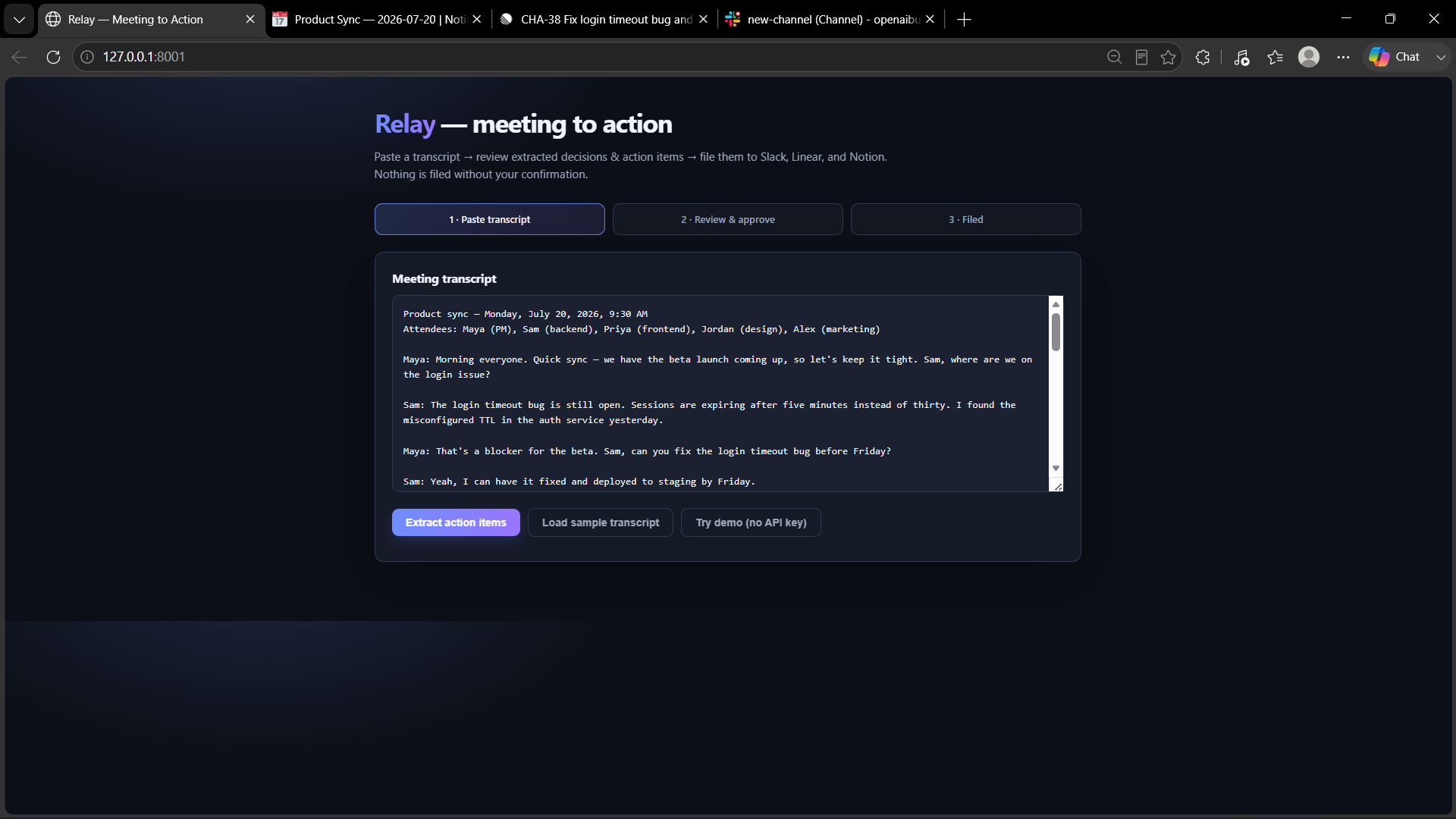Open the media playback control icon
1456x819 pixels.
coord(1241,57)
